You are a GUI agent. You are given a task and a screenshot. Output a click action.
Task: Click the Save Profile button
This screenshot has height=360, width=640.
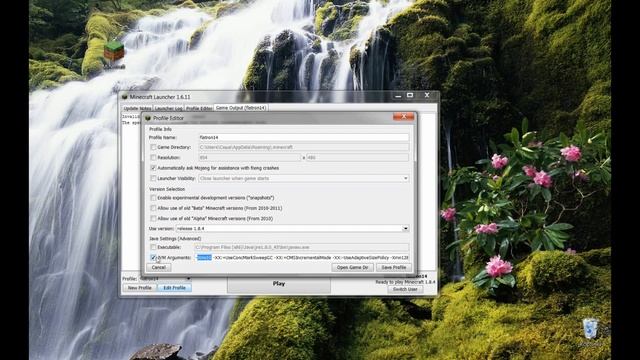tap(394, 268)
